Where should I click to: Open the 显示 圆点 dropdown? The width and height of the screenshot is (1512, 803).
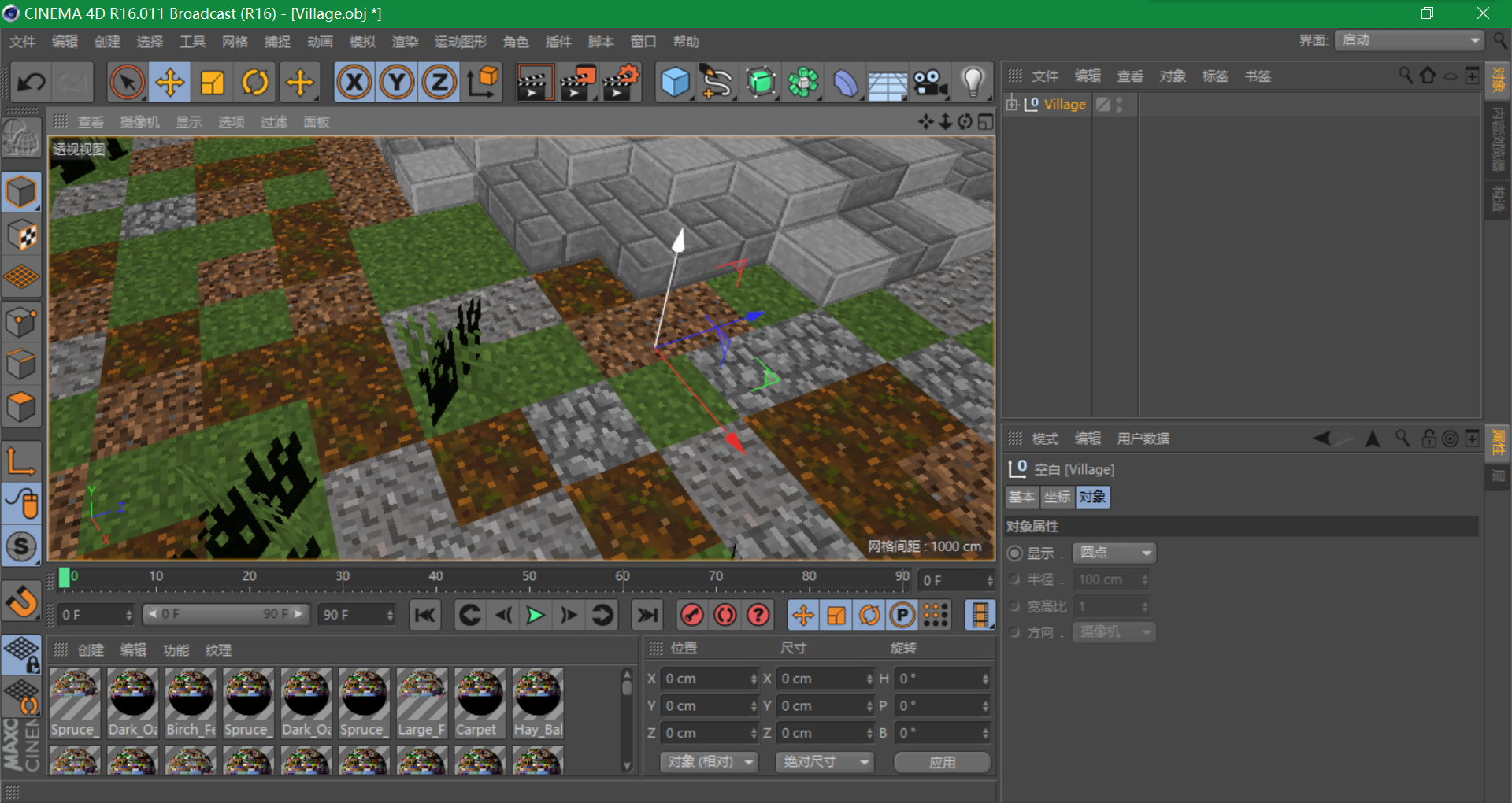coord(1114,553)
